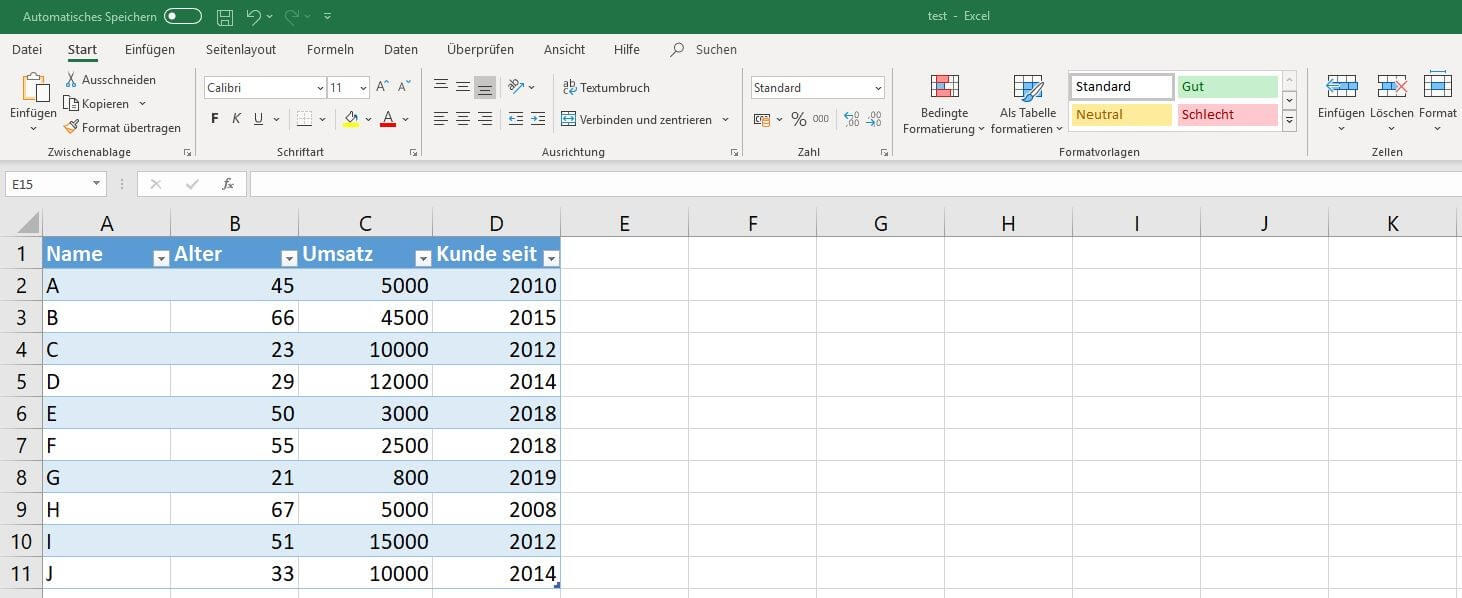The width and height of the screenshot is (1462, 598).
Task: Click the accounting number format icon
Action: tap(761, 119)
